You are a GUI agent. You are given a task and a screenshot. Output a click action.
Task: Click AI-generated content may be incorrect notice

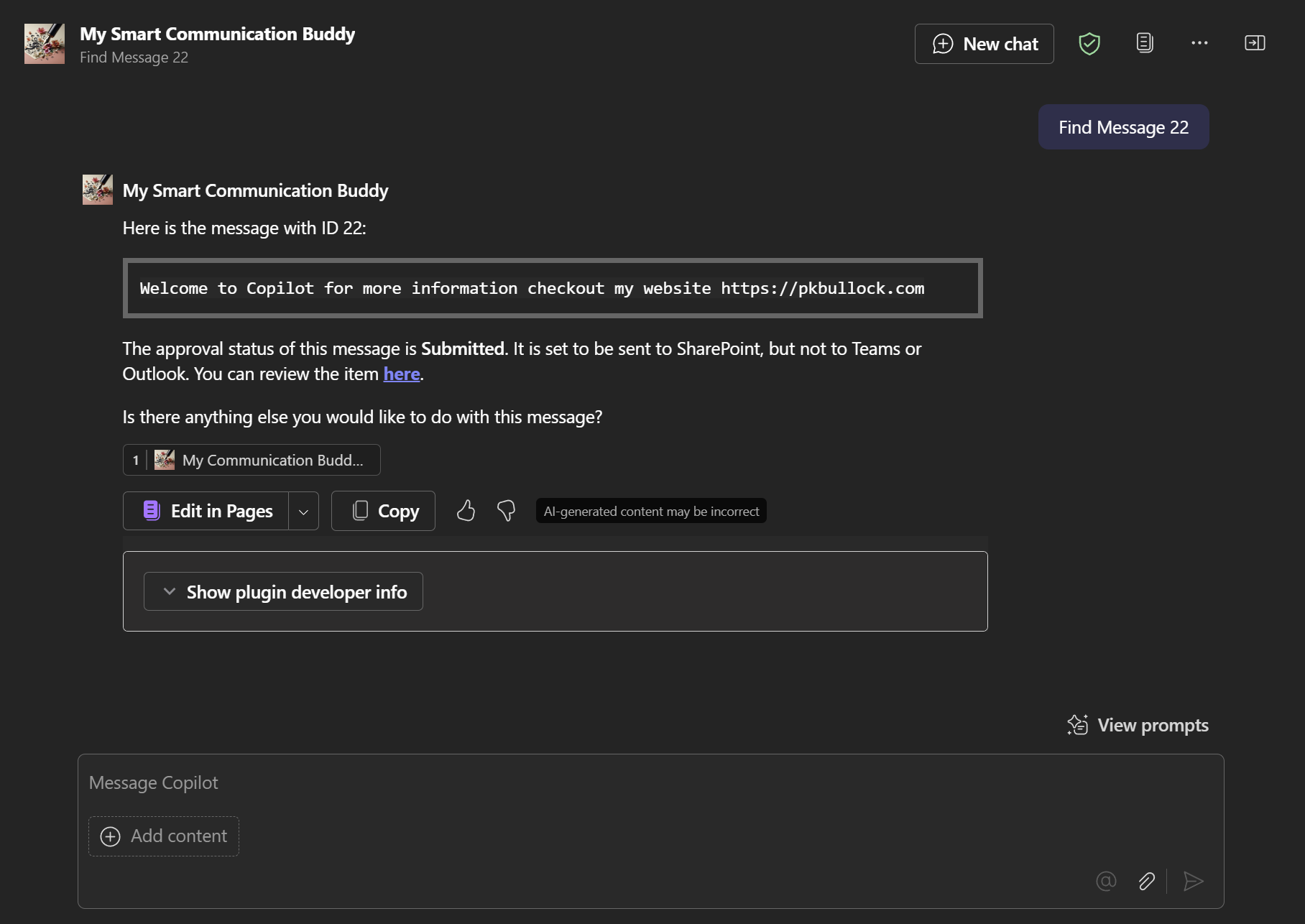click(651, 511)
